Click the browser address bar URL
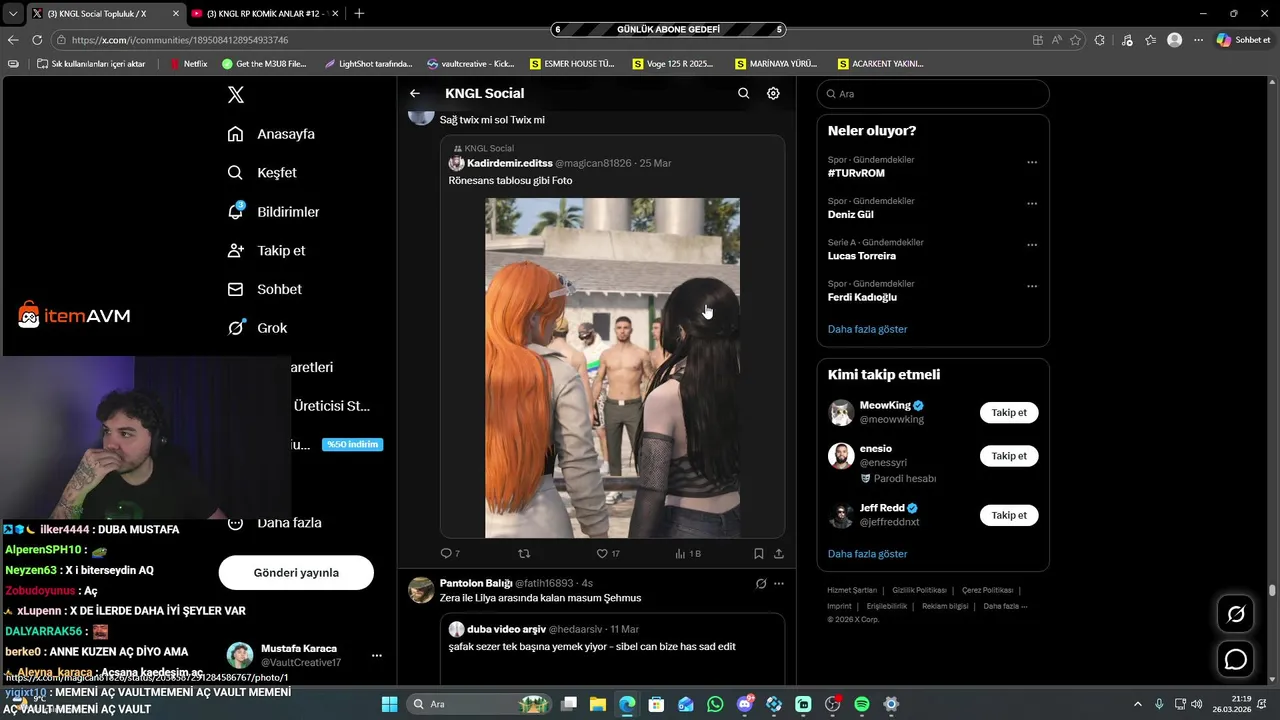This screenshot has height=720, width=1280. tap(180, 40)
